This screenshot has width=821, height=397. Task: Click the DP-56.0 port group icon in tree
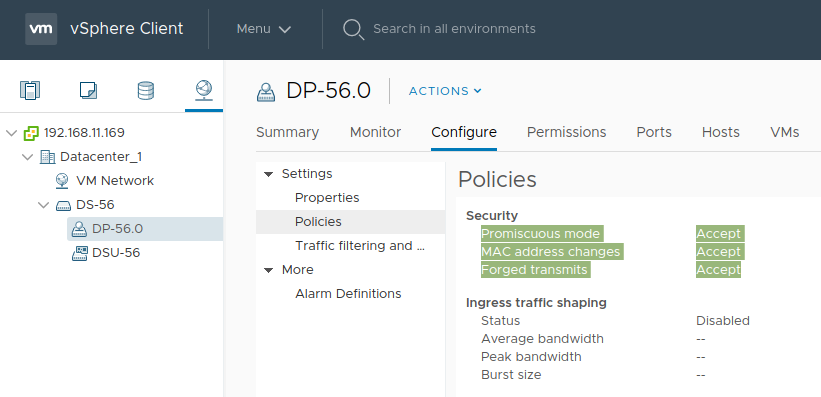tap(79, 229)
